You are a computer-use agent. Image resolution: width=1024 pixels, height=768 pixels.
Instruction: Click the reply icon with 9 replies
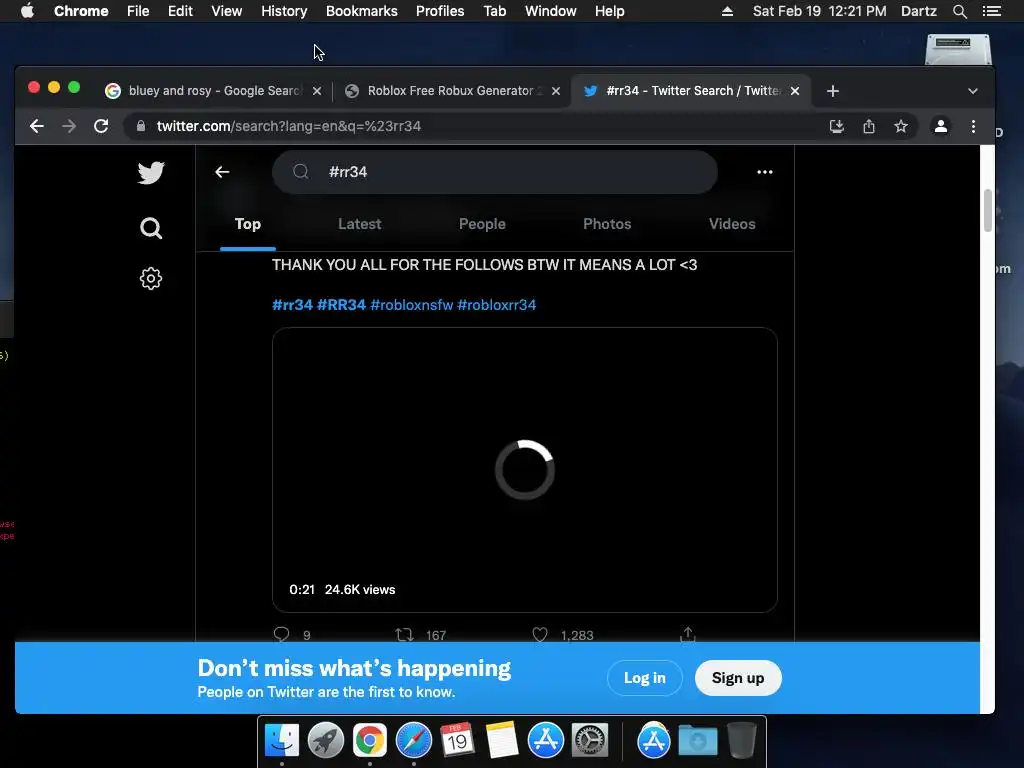[x=281, y=634]
